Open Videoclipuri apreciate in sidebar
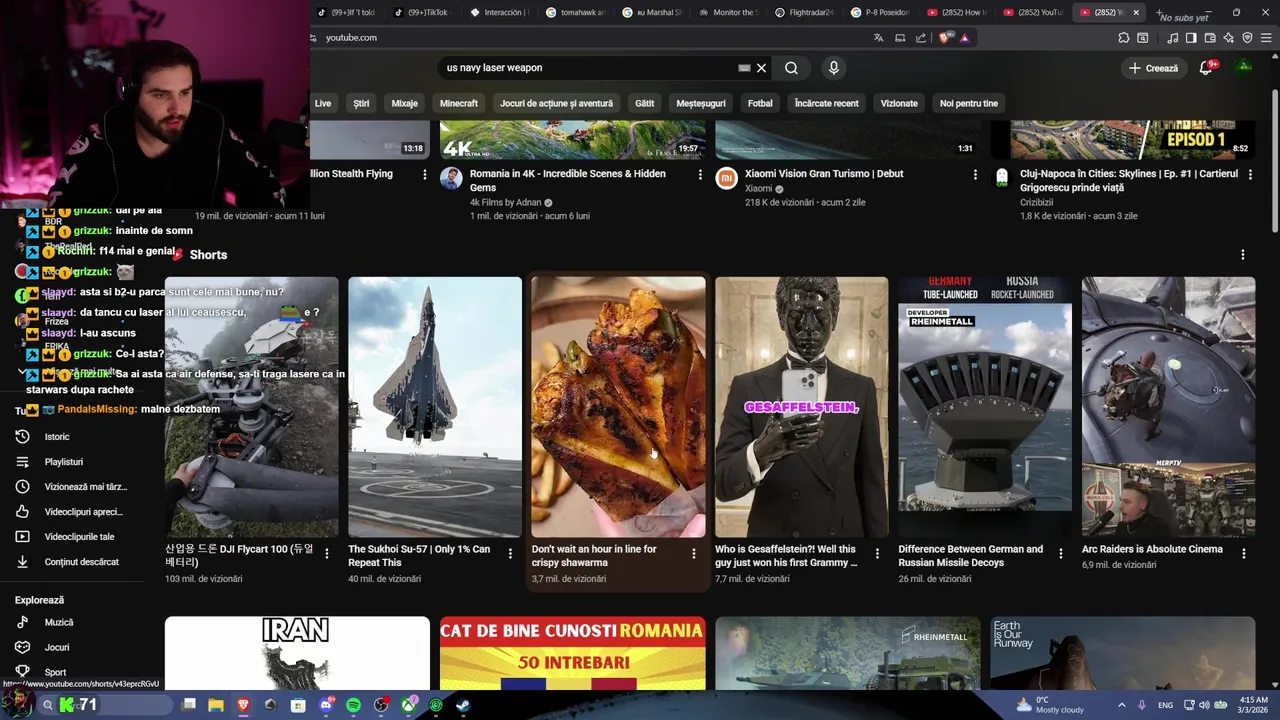This screenshot has height=720, width=1280. click(x=83, y=512)
